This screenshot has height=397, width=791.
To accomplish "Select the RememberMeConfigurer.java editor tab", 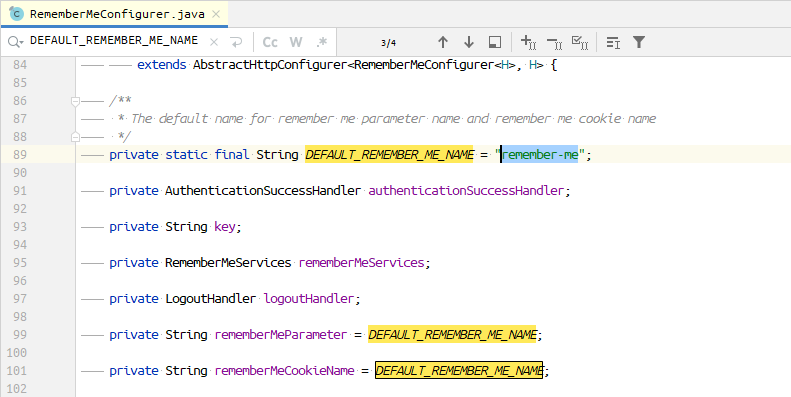I will 115,14.
